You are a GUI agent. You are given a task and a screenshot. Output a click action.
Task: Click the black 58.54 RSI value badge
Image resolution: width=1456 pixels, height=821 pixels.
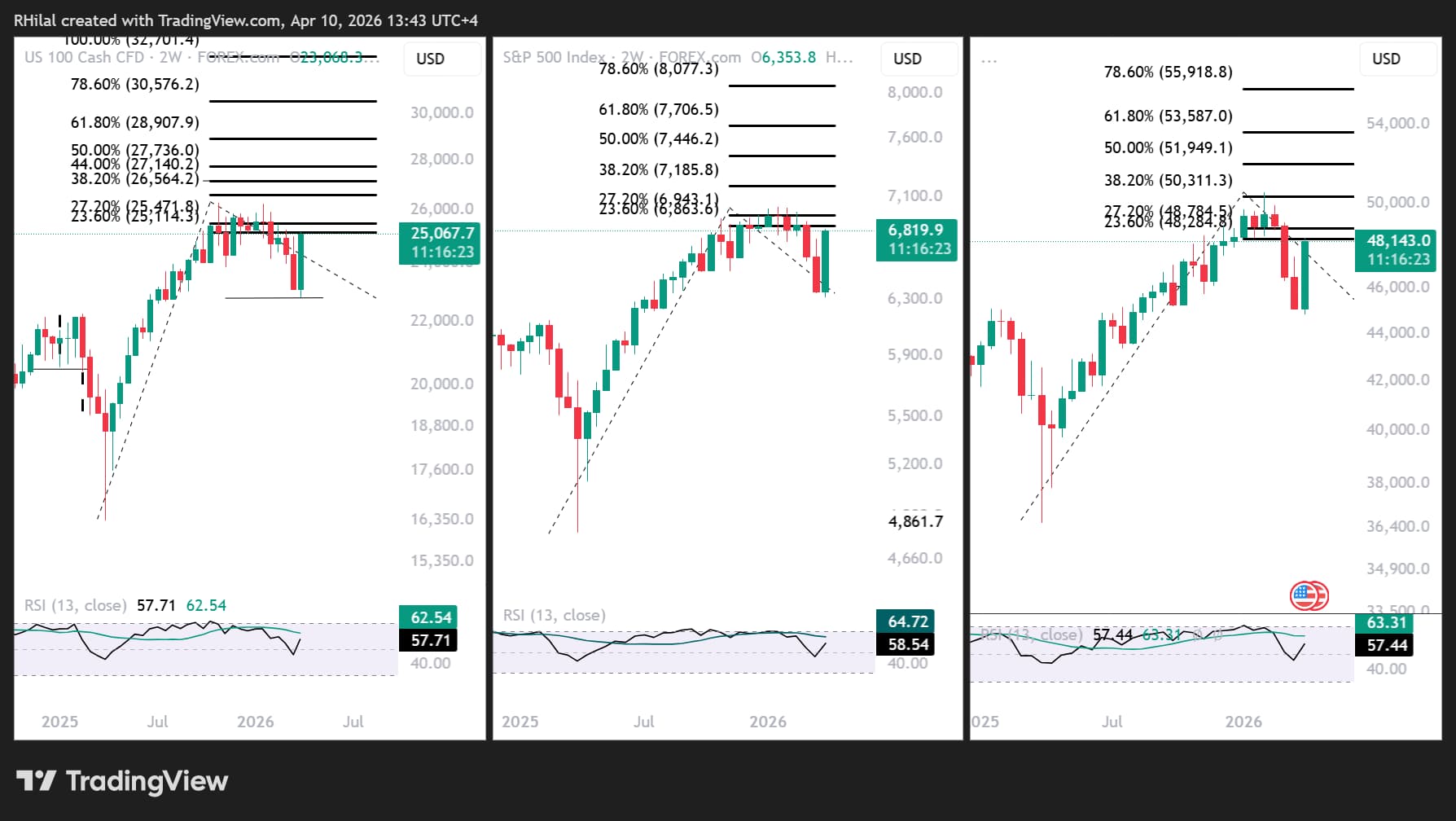(x=906, y=644)
